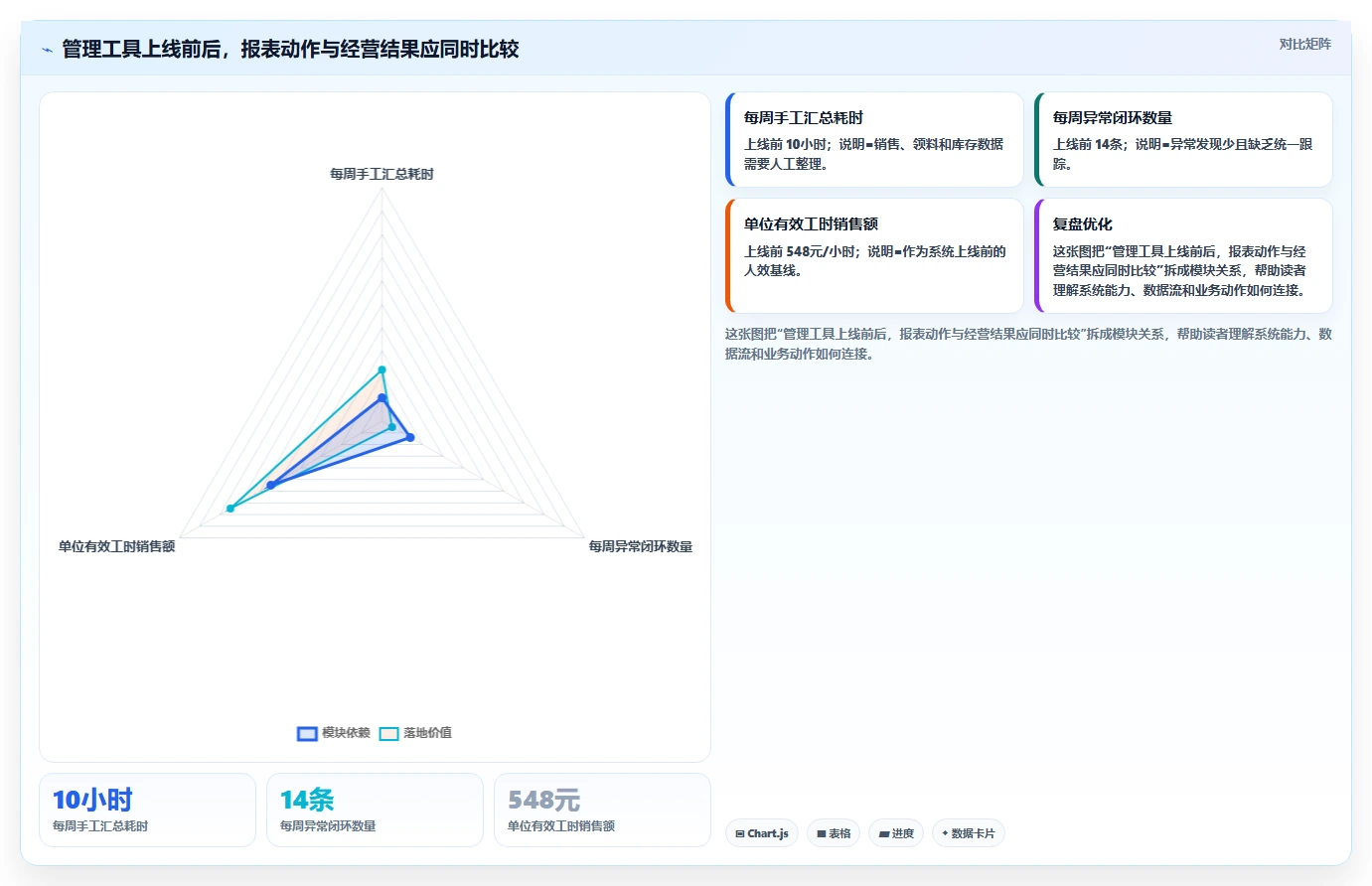Click the 落地价值 legend label
The width and height of the screenshot is (1372, 886).
[x=427, y=733]
